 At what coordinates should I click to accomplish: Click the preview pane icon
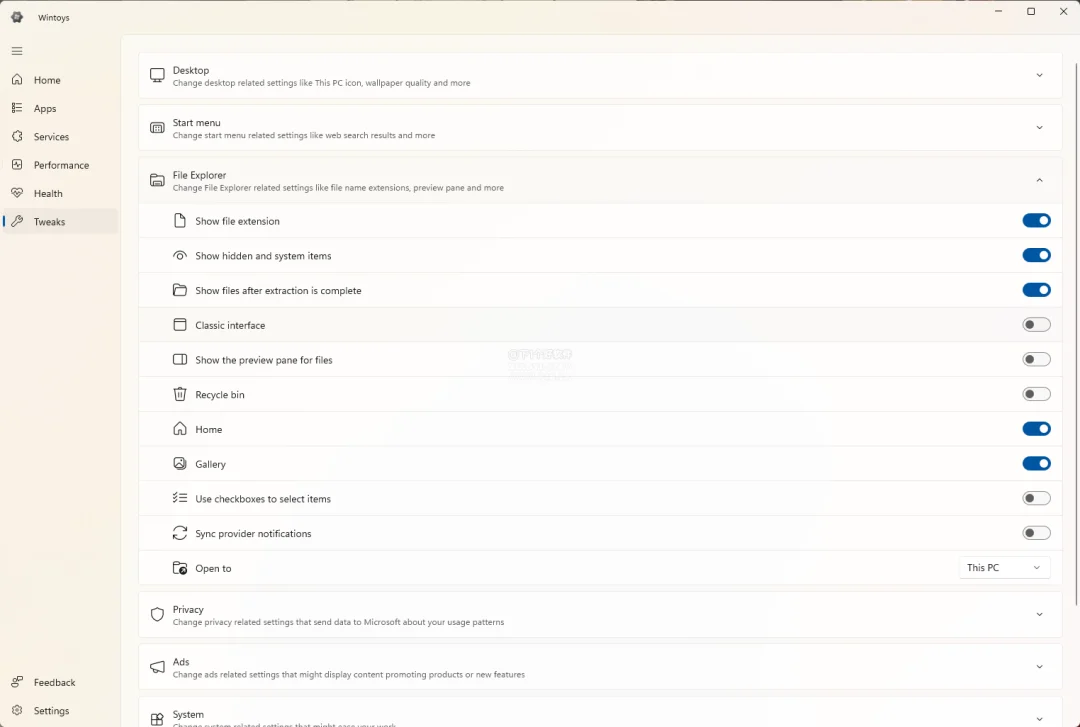(x=180, y=360)
